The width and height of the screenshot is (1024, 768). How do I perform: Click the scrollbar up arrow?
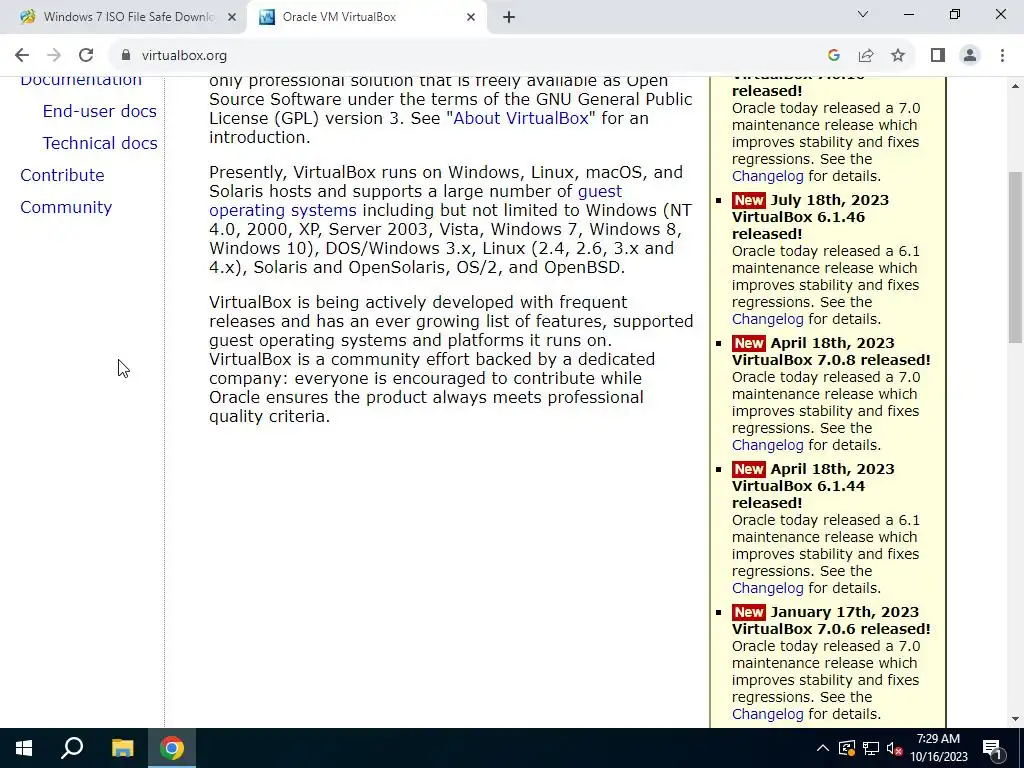1015,86
